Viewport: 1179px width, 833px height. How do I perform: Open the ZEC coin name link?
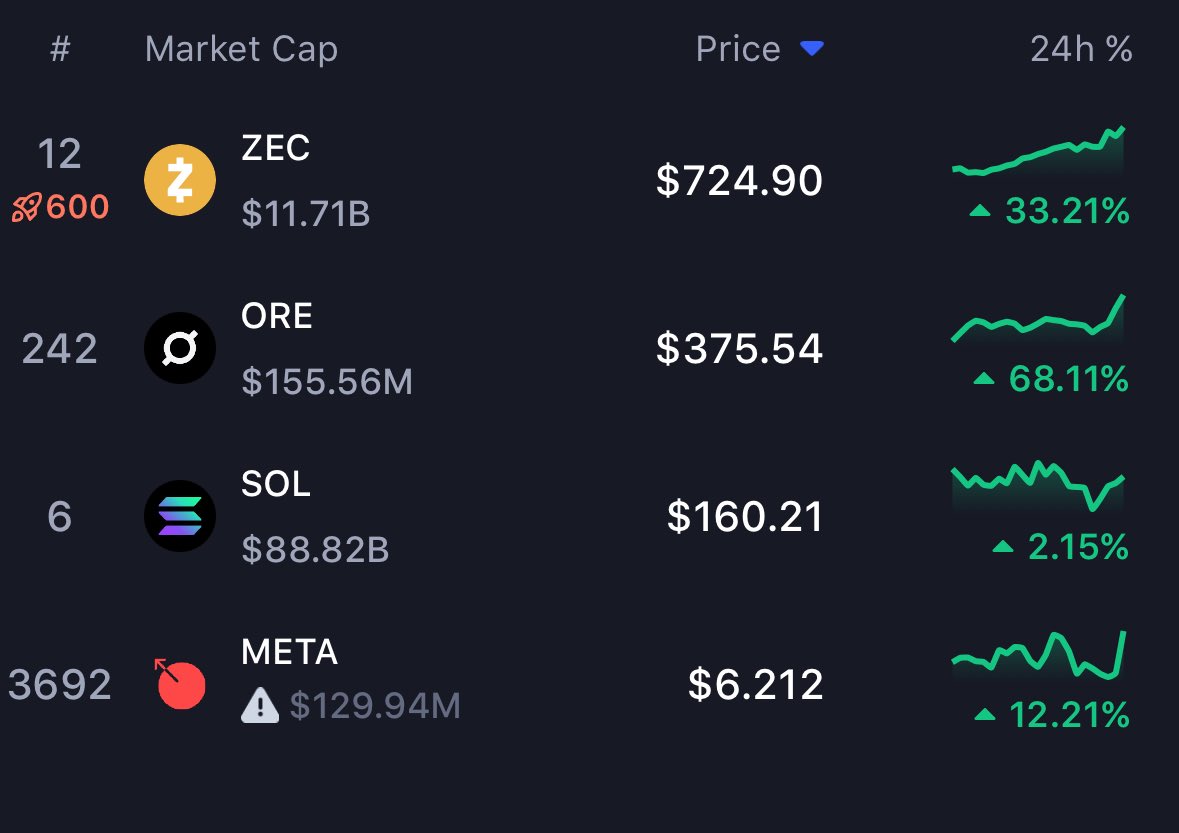(x=276, y=148)
